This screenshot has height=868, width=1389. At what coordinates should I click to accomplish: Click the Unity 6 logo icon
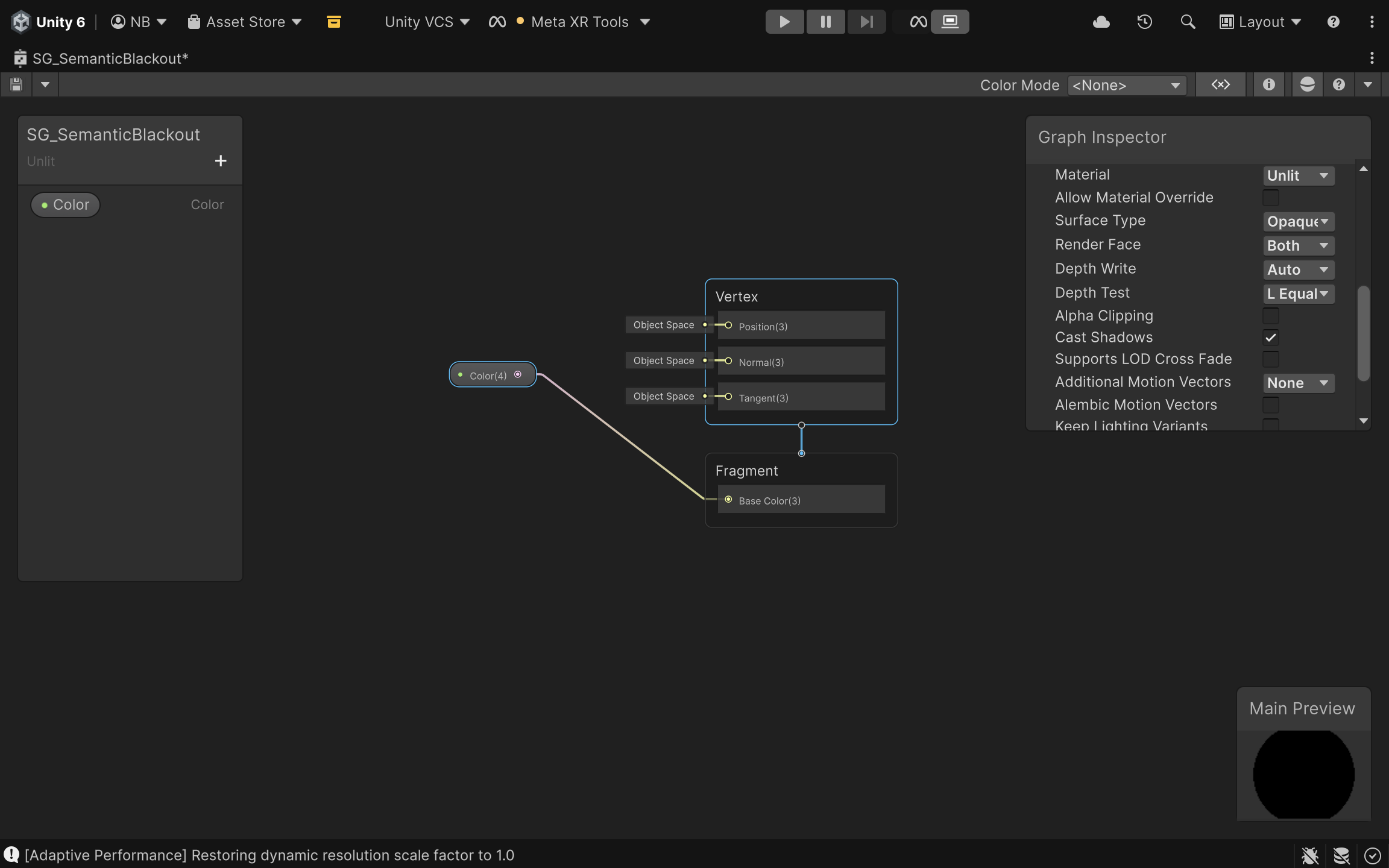pos(21,22)
